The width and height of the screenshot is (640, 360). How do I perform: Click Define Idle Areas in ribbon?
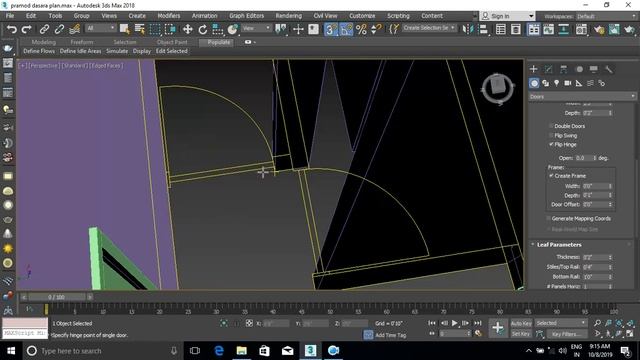80,51
